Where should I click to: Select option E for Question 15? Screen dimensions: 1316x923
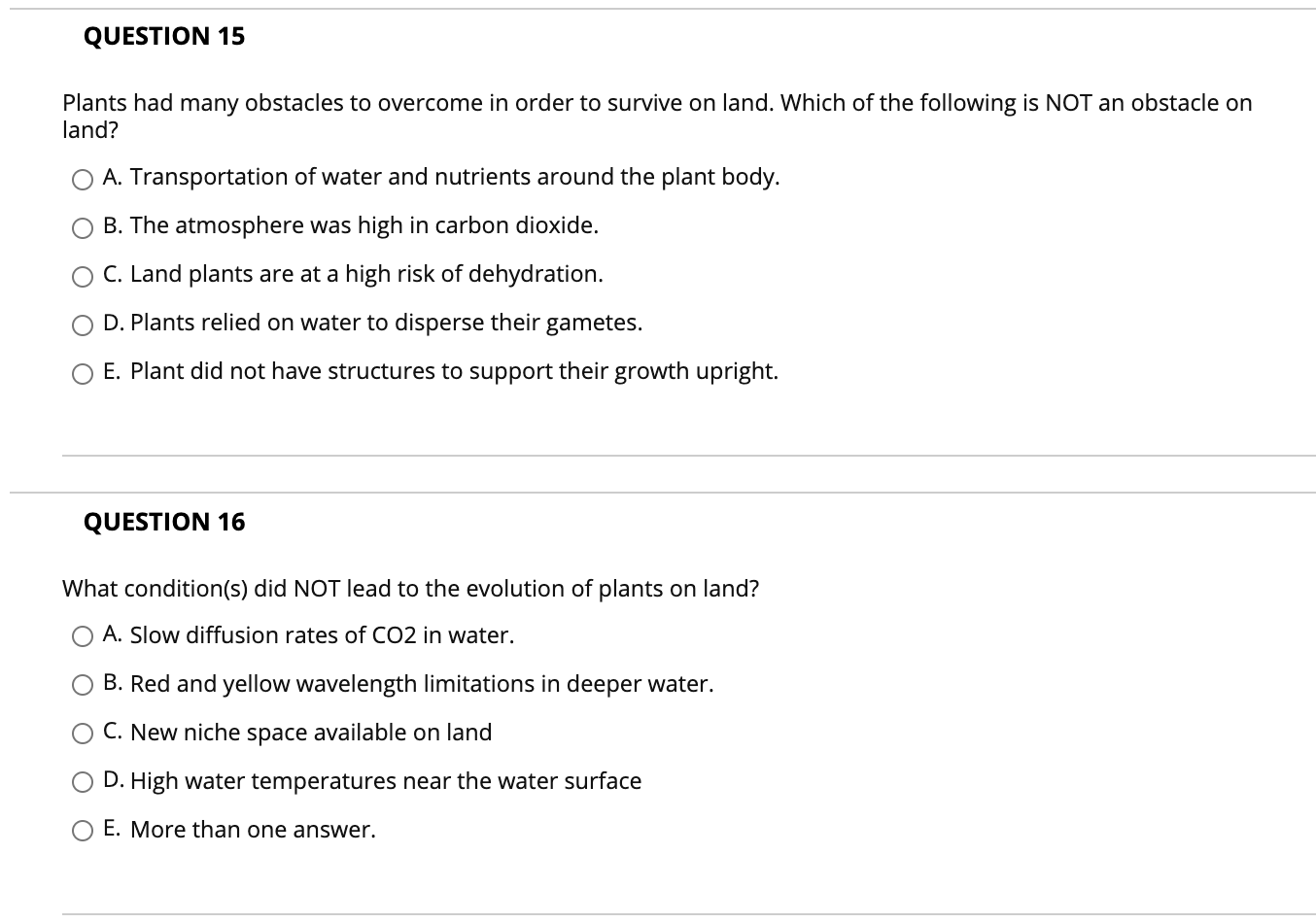pyautogui.click(x=83, y=372)
